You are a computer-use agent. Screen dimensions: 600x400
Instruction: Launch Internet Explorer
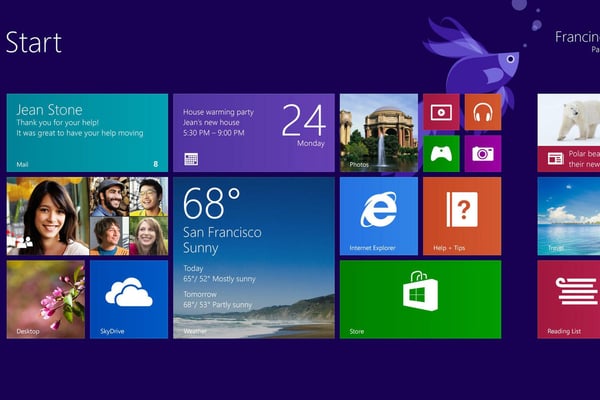coord(378,216)
